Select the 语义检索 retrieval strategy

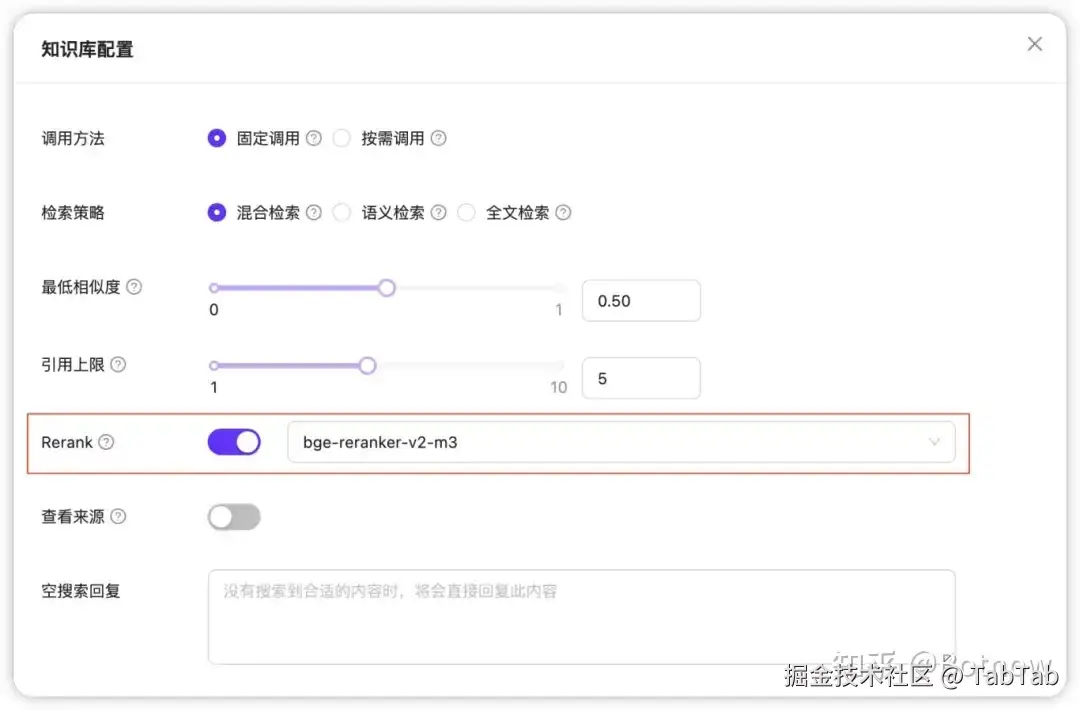pyautogui.click(x=341, y=212)
